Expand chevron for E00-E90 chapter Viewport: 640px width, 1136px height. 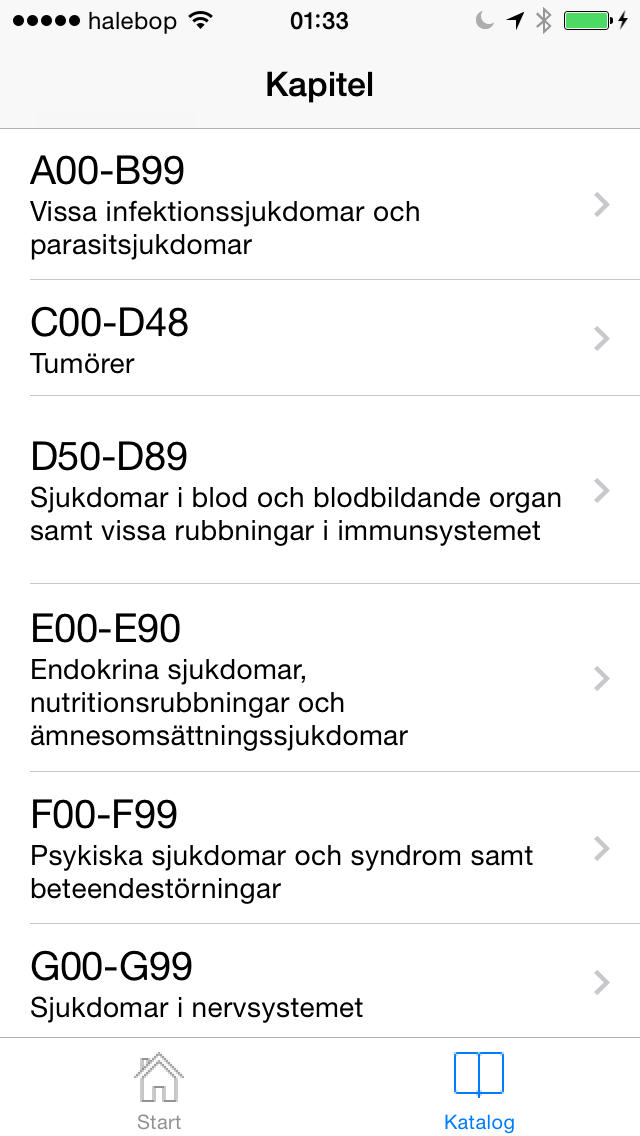coord(602,679)
